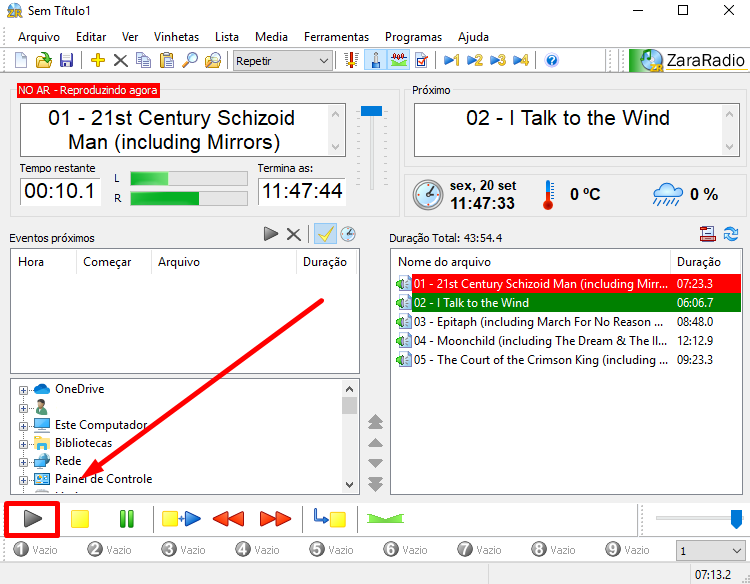This screenshot has width=750, height=584.
Task: Click the red rewind arrows button
Action: (x=228, y=519)
